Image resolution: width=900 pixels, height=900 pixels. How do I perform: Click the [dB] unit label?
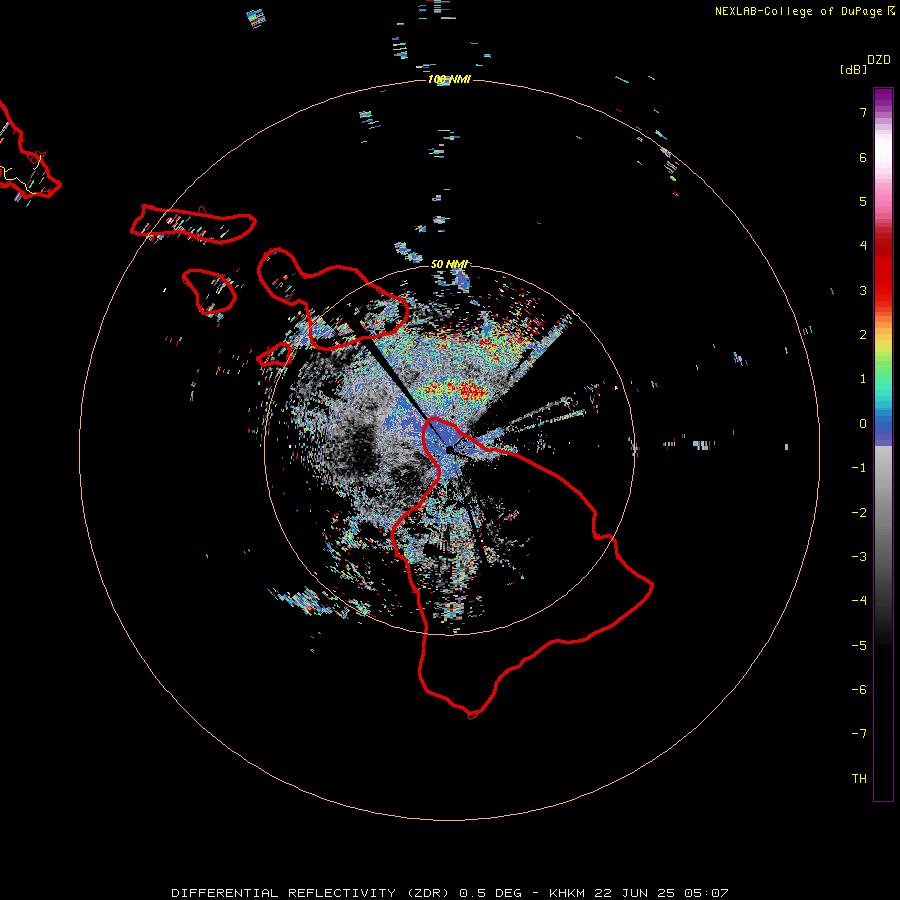pos(853,69)
